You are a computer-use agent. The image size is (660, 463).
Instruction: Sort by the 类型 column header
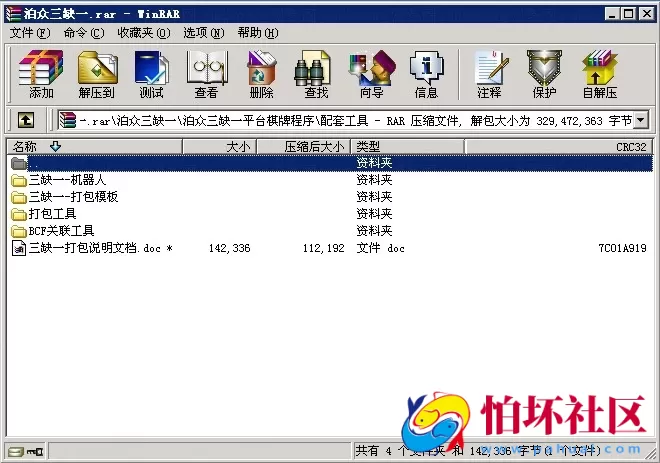pyautogui.click(x=407, y=146)
